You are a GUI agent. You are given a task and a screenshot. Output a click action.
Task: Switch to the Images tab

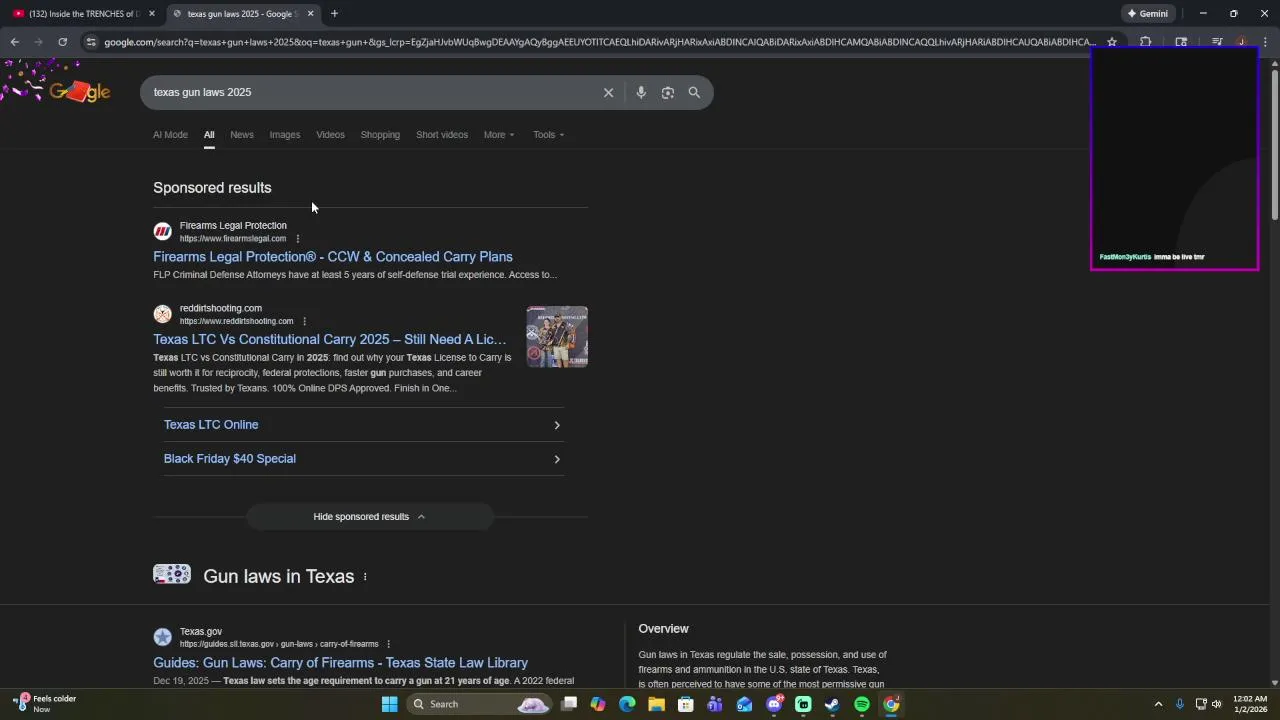pos(285,135)
